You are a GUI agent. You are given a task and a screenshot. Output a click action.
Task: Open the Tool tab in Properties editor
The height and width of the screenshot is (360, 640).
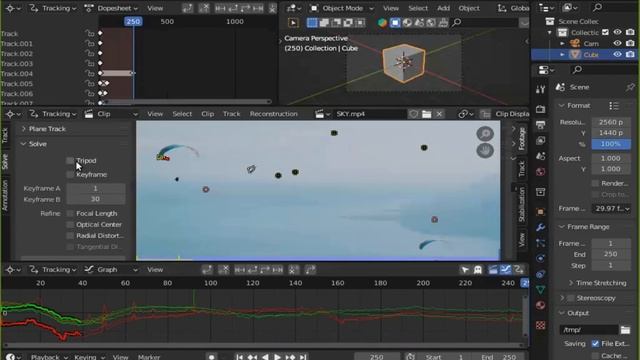point(540,89)
